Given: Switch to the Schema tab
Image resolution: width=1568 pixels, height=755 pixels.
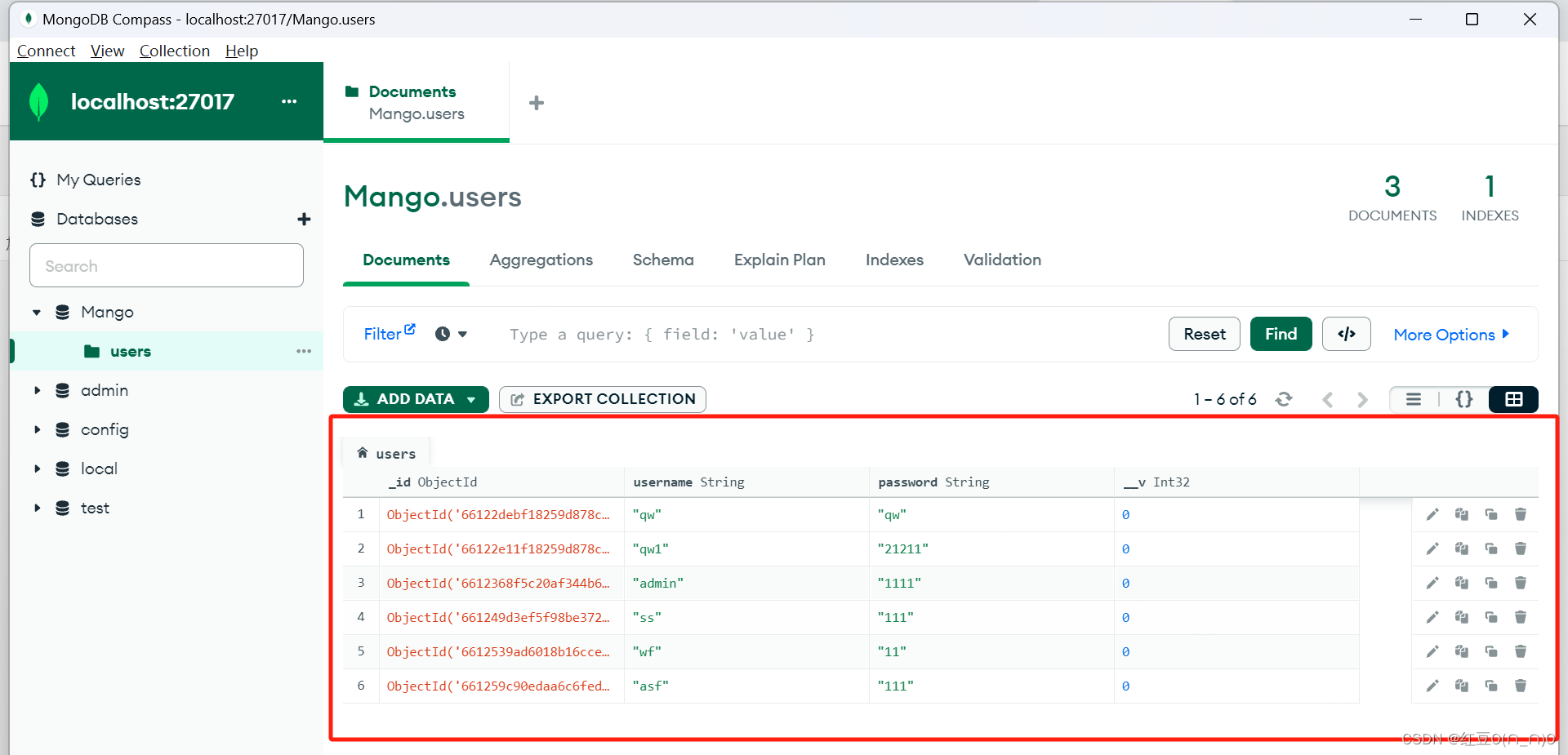Looking at the screenshot, I should pyautogui.click(x=663, y=260).
